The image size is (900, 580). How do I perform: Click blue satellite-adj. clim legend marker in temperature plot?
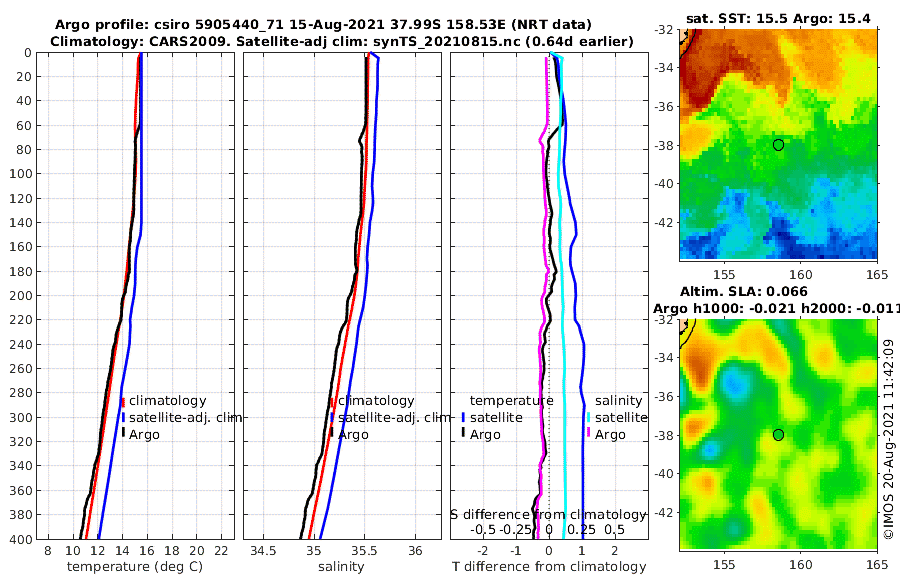pyautogui.click(x=123, y=417)
